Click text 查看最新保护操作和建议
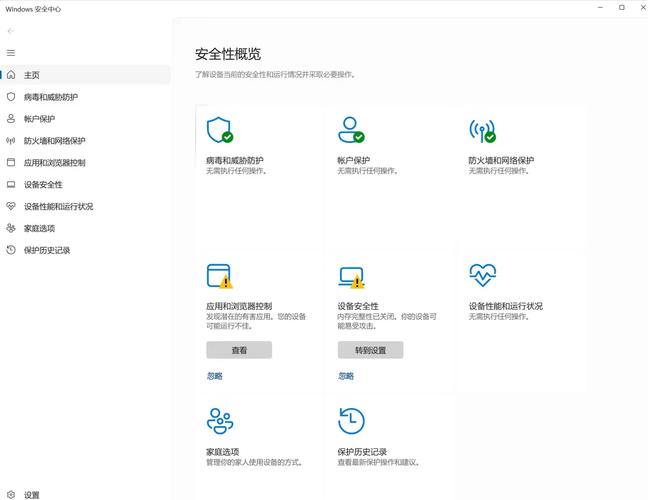648x500 pixels. click(x=377, y=462)
